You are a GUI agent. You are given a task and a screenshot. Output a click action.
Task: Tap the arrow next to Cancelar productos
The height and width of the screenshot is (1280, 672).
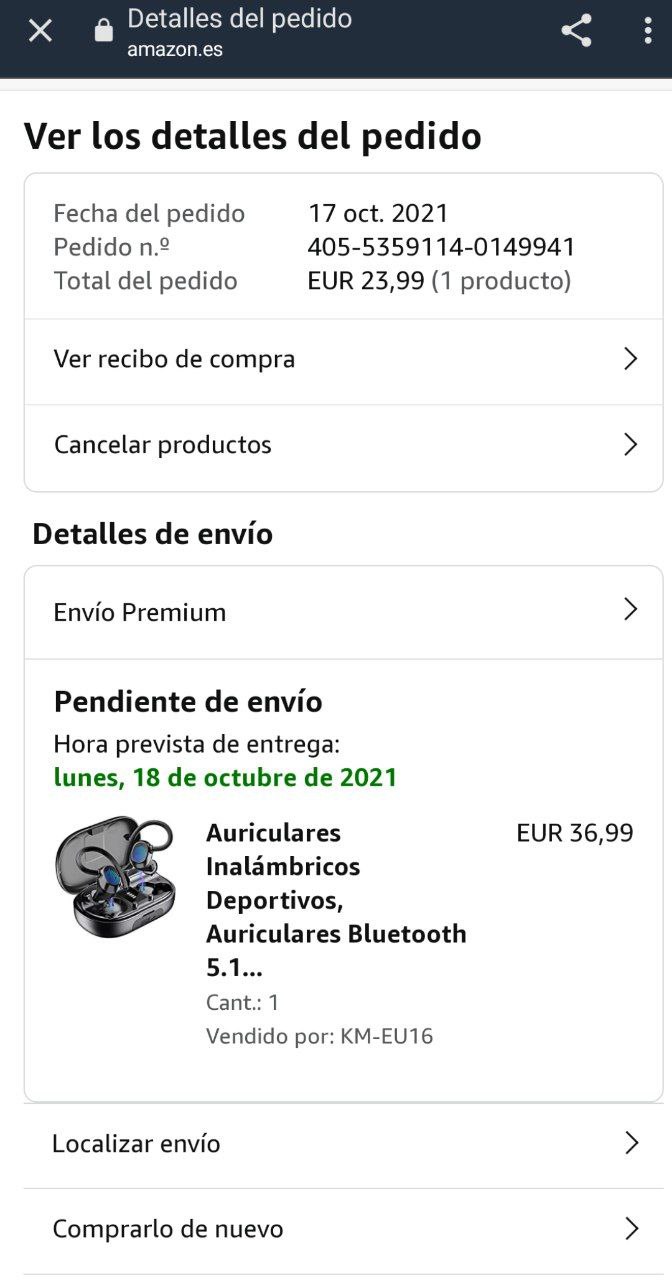630,444
